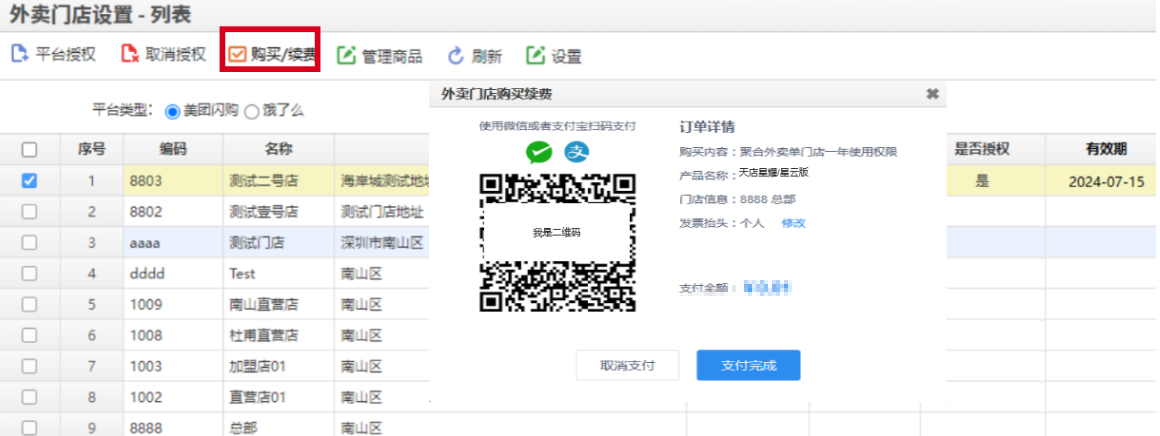Click the 支付完成 button

[x=748, y=366]
